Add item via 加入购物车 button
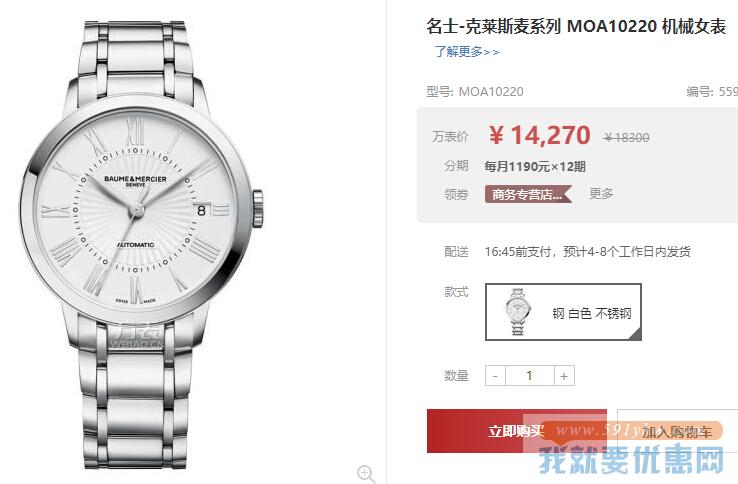738x484 pixels. click(677, 431)
